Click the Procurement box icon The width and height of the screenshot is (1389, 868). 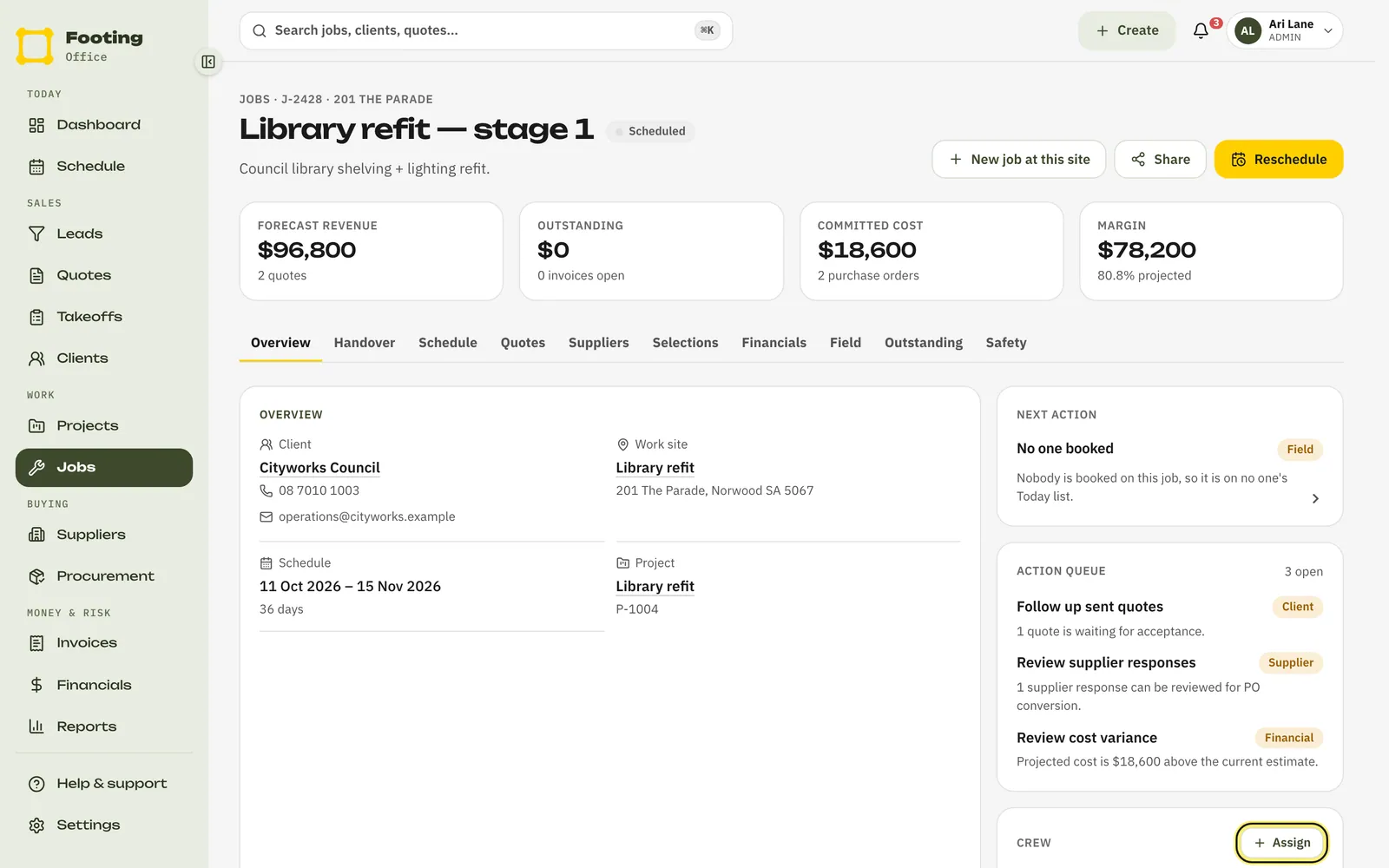point(36,576)
